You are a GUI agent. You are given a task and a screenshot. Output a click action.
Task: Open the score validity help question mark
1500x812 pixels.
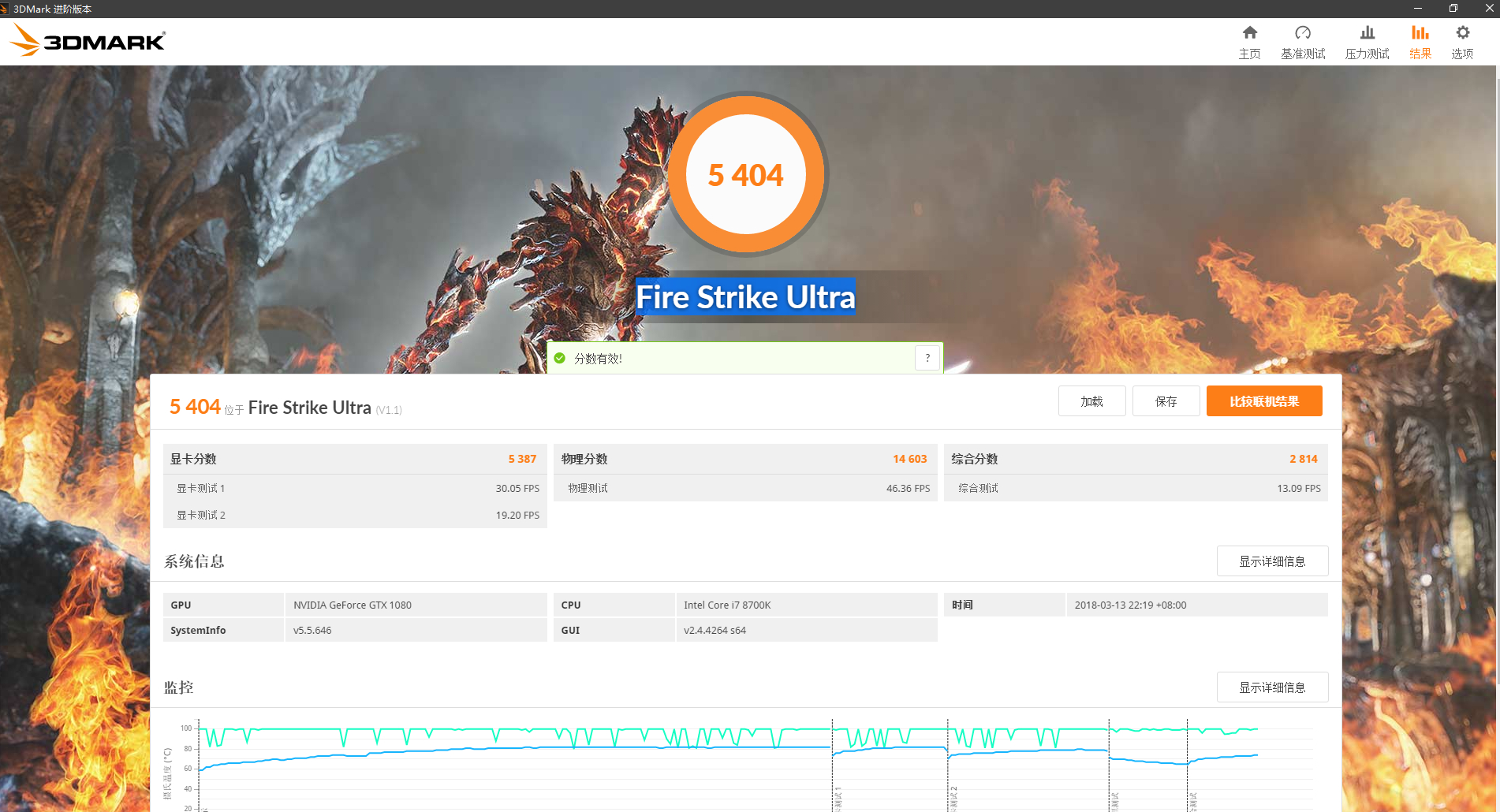pyautogui.click(x=927, y=358)
